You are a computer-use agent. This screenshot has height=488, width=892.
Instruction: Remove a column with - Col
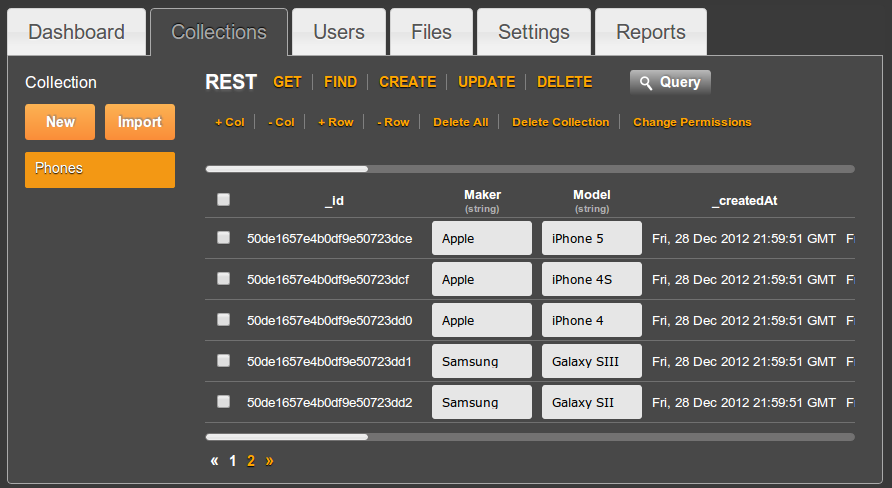pos(281,122)
